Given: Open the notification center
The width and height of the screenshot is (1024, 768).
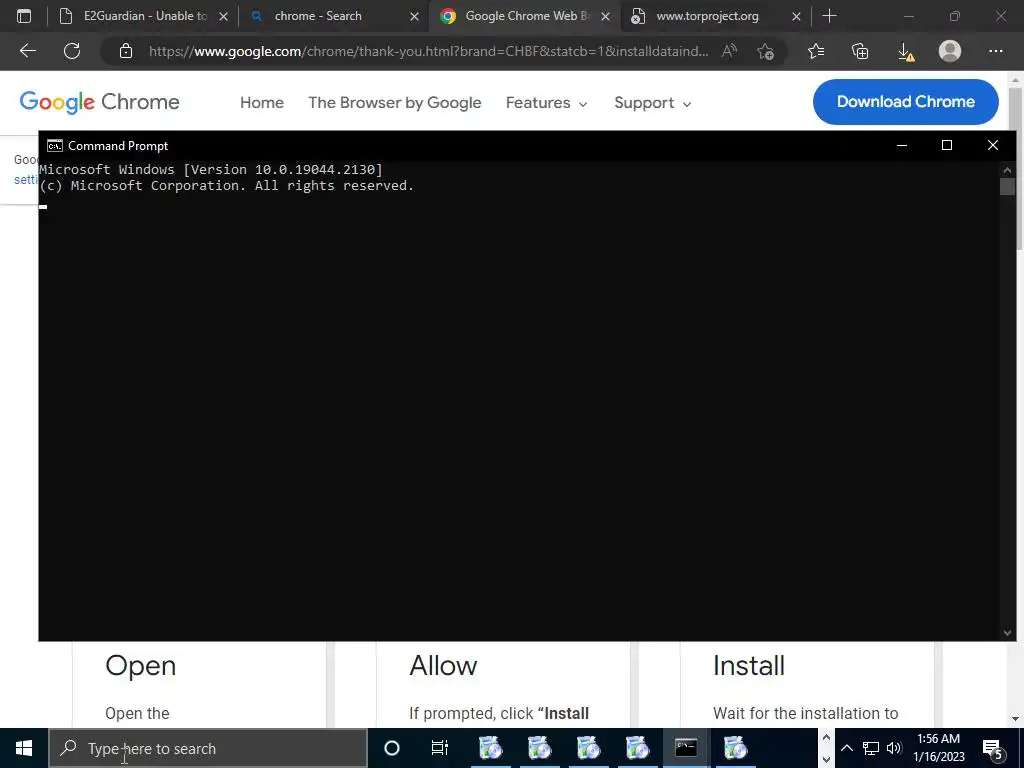Looking at the screenshot, I should pyautogui.click(x=993, y=748).
